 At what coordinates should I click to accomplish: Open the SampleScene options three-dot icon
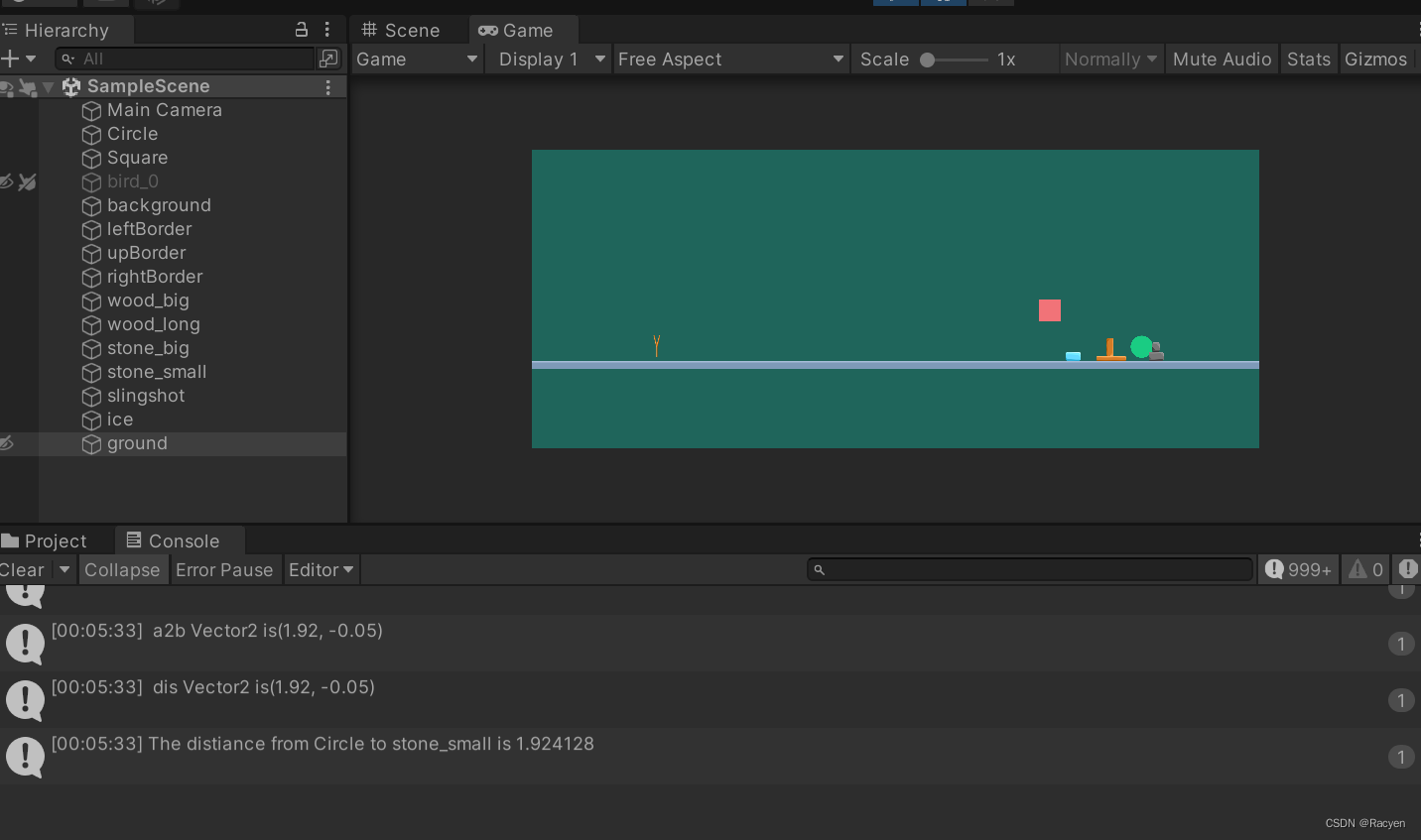click(328, 87)
